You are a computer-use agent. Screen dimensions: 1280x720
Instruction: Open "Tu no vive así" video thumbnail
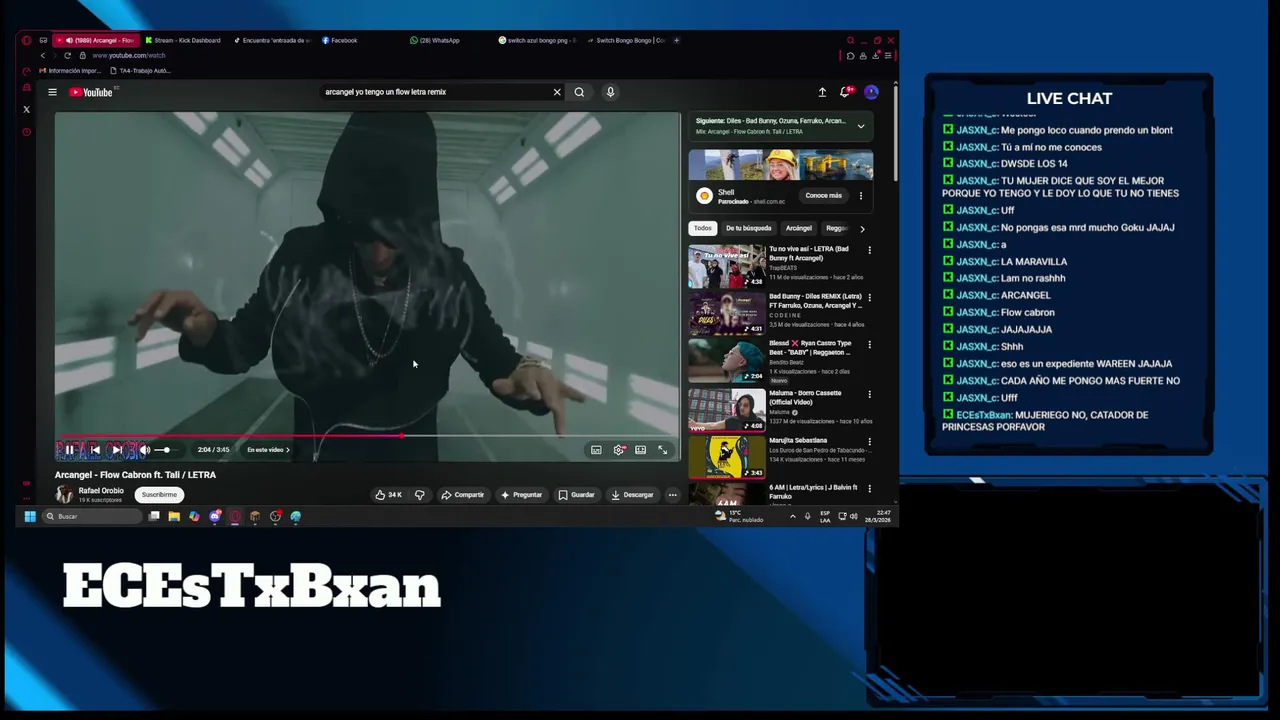pos(727,266)
